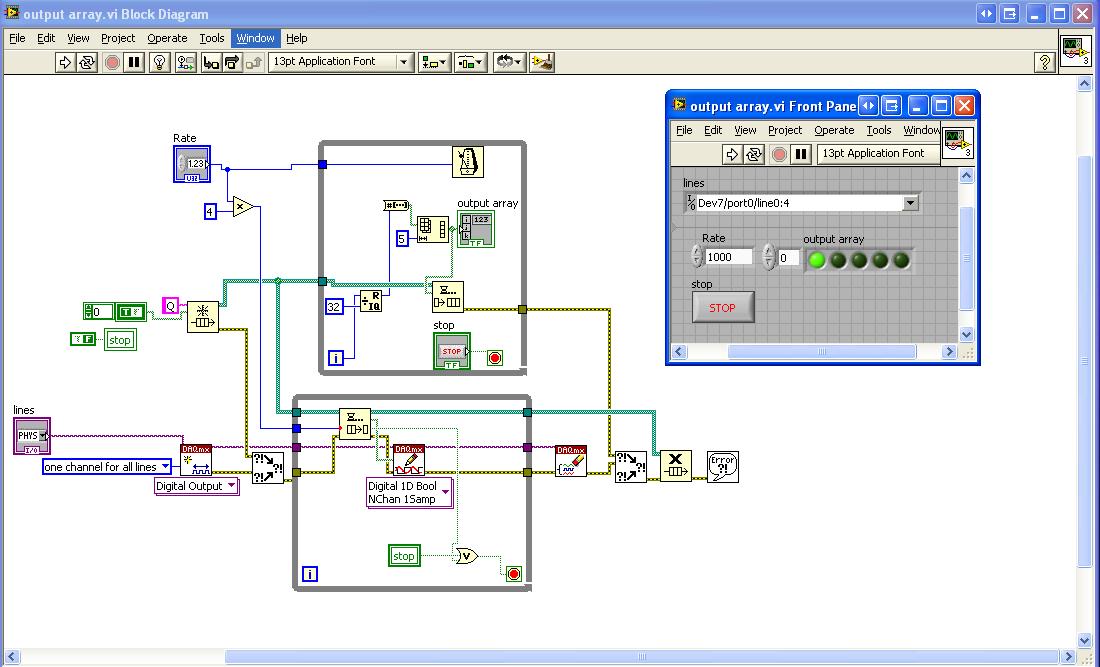Select the numeric constant 32
This screenshot has width=1100, height=667.
pyautogui.click(x=334, y=306)
